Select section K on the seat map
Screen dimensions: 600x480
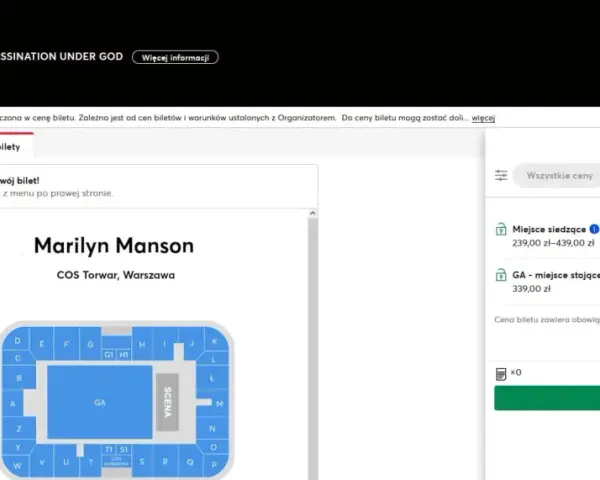pyautogui.click(x=215, y=340)
